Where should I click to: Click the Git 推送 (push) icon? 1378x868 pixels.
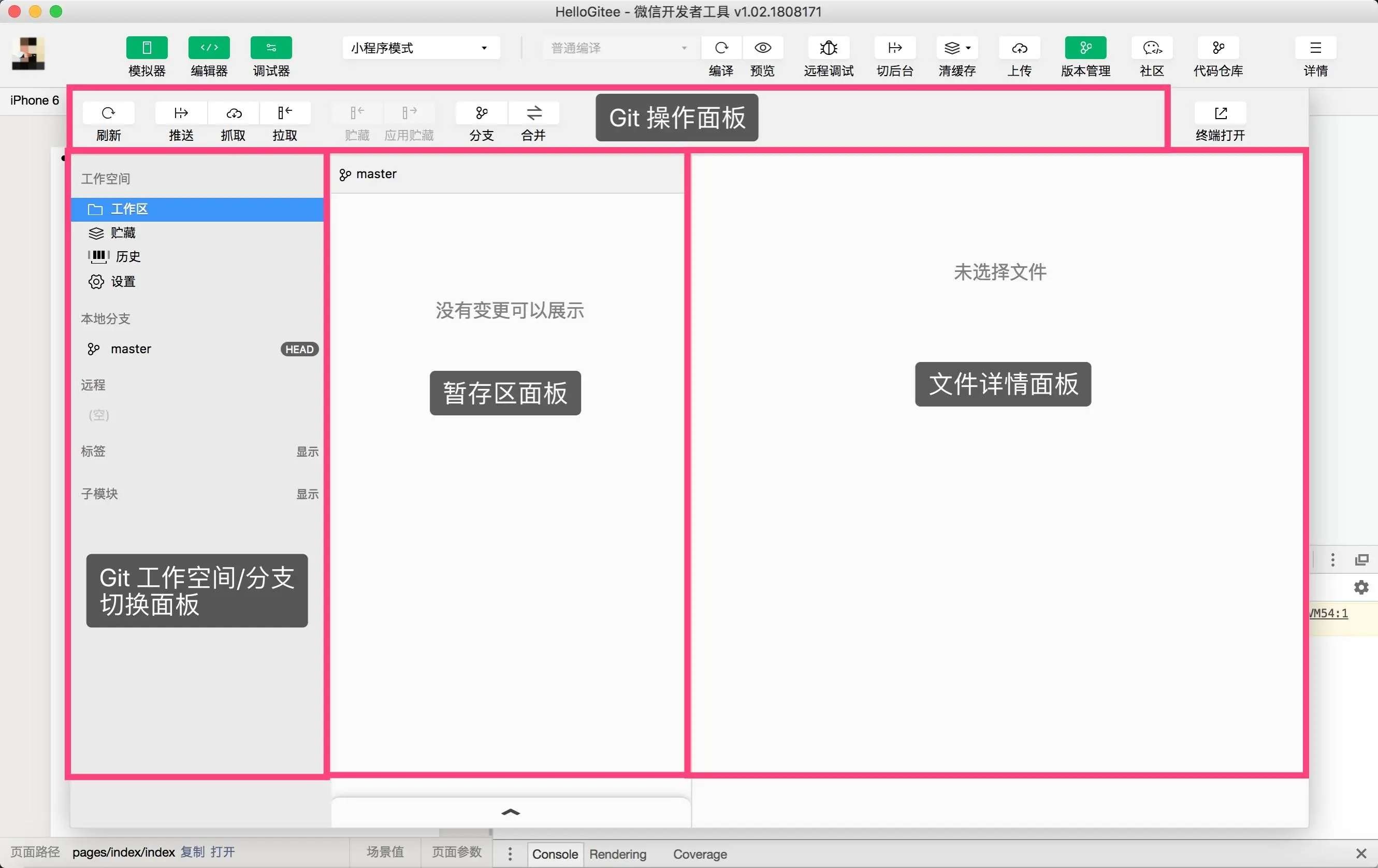[x=181, y=113]
